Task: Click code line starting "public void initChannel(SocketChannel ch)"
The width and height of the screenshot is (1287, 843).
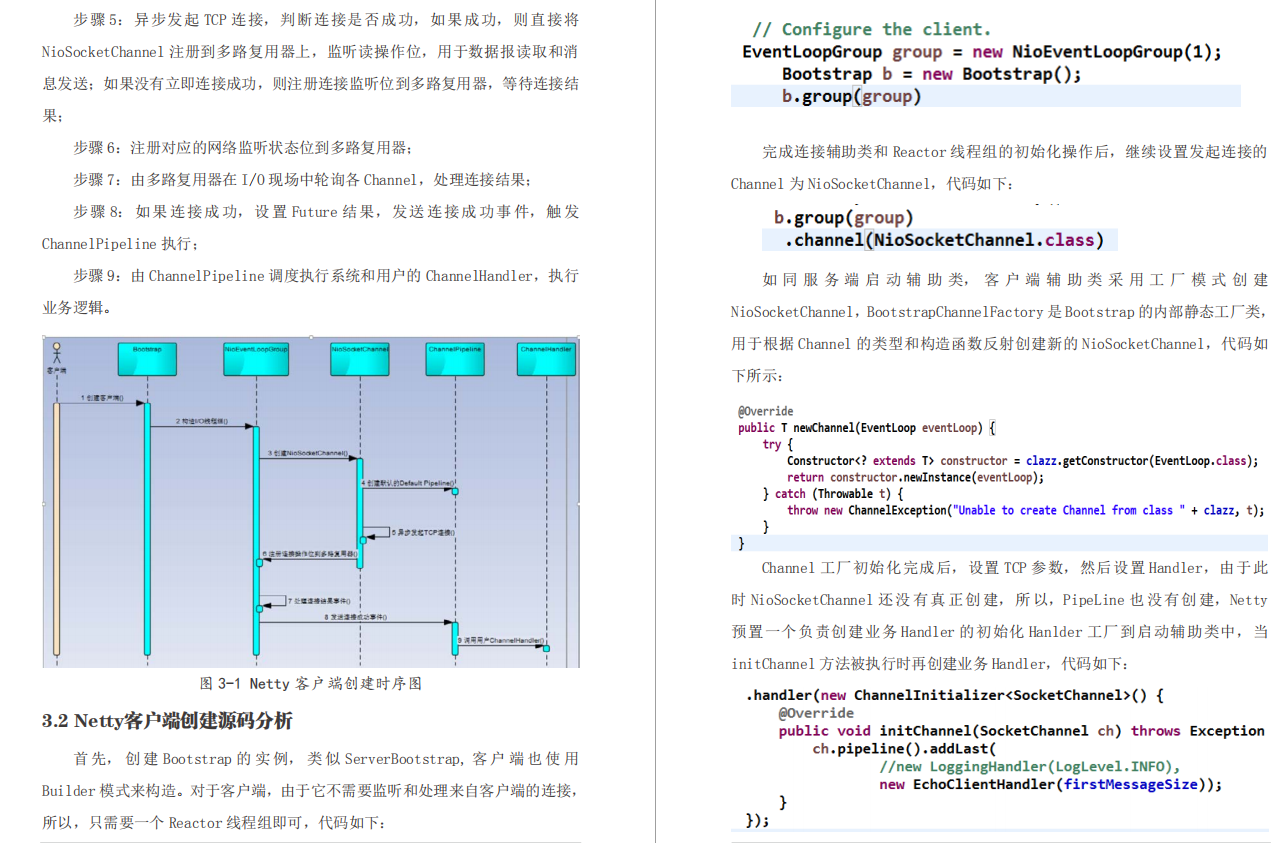Action: 1022,731
